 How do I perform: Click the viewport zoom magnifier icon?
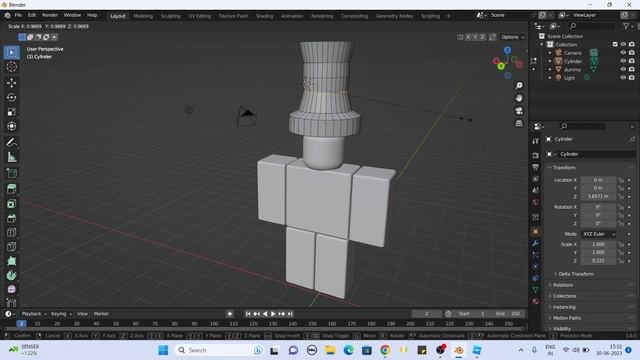[x=519, y=85]
